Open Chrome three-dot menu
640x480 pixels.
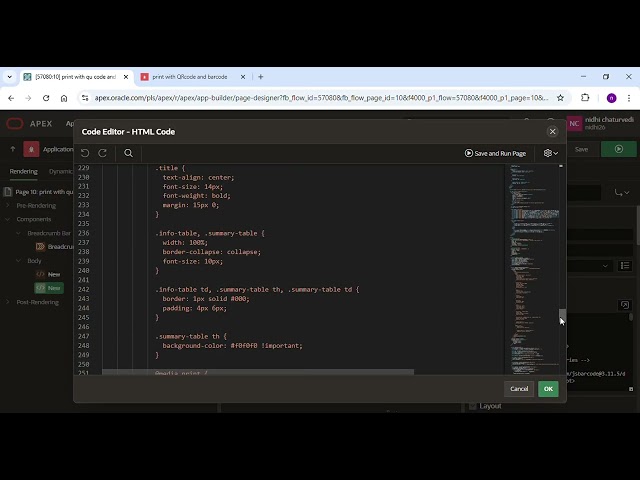(629, 98)
